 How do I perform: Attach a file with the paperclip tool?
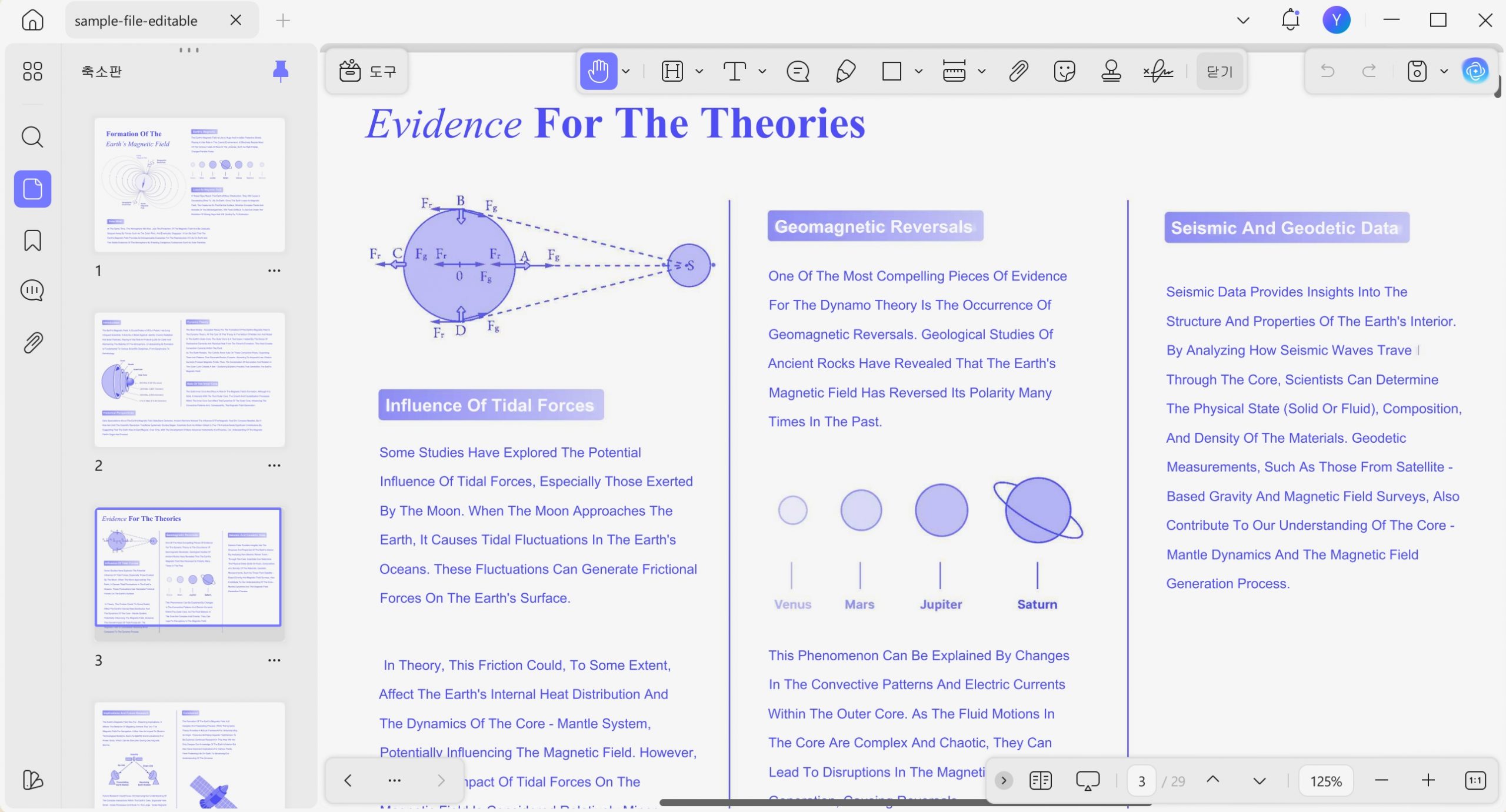click(x=1018, y=71)
